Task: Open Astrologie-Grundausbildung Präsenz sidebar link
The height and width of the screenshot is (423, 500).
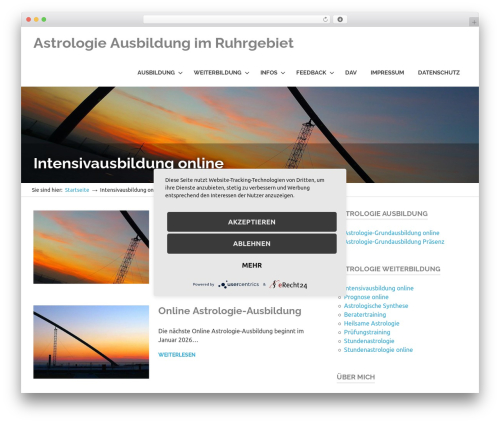Action: click(395, 241)
